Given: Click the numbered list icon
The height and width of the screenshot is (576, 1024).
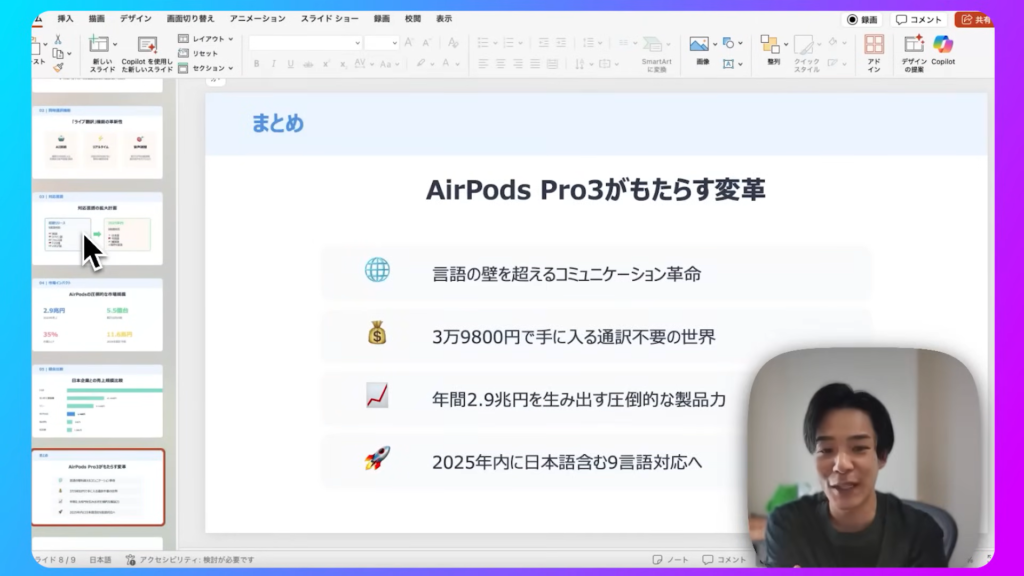Looking at the screenshot, I should pyautogui.click(x=509, y=43).
